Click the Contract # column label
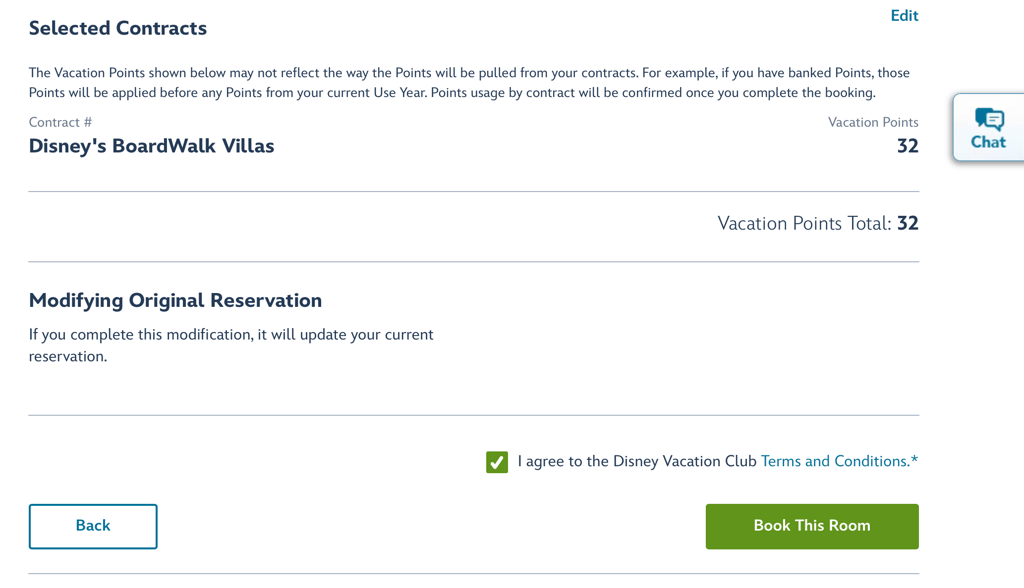Image resolution: width=1024 pixels, height=588 pixels. [60, 122]
